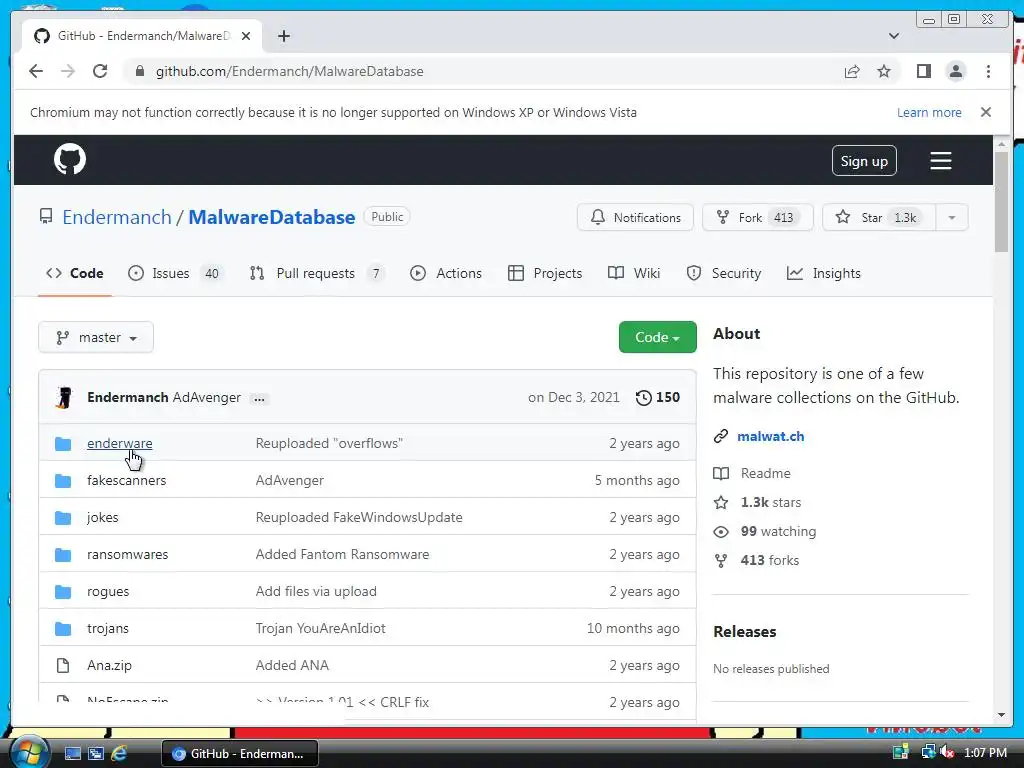Open the enderware folder
This screenshot has width=1024, height=768.
(x=120, y=443)
